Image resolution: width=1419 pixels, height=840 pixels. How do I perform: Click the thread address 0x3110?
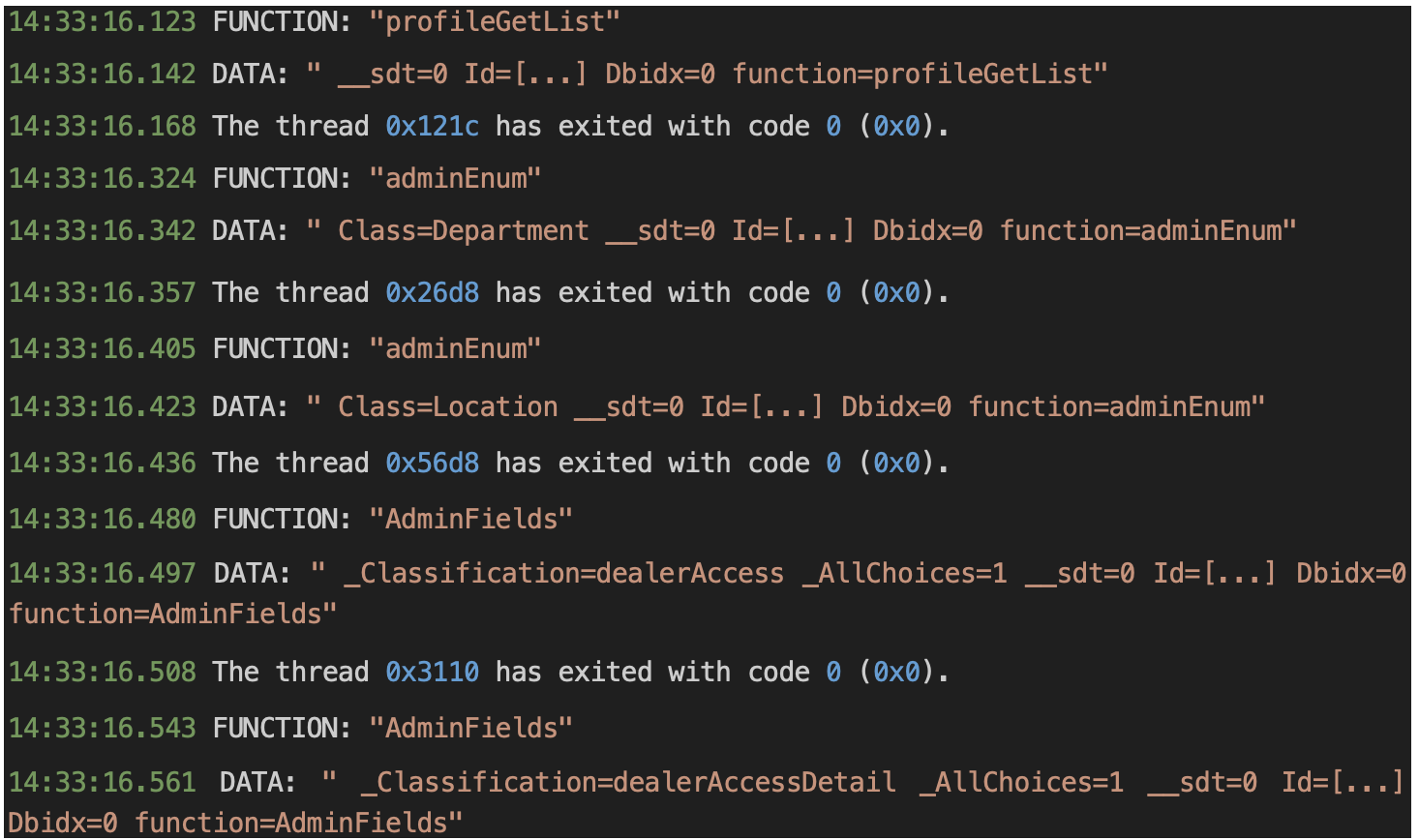[432, 672]
